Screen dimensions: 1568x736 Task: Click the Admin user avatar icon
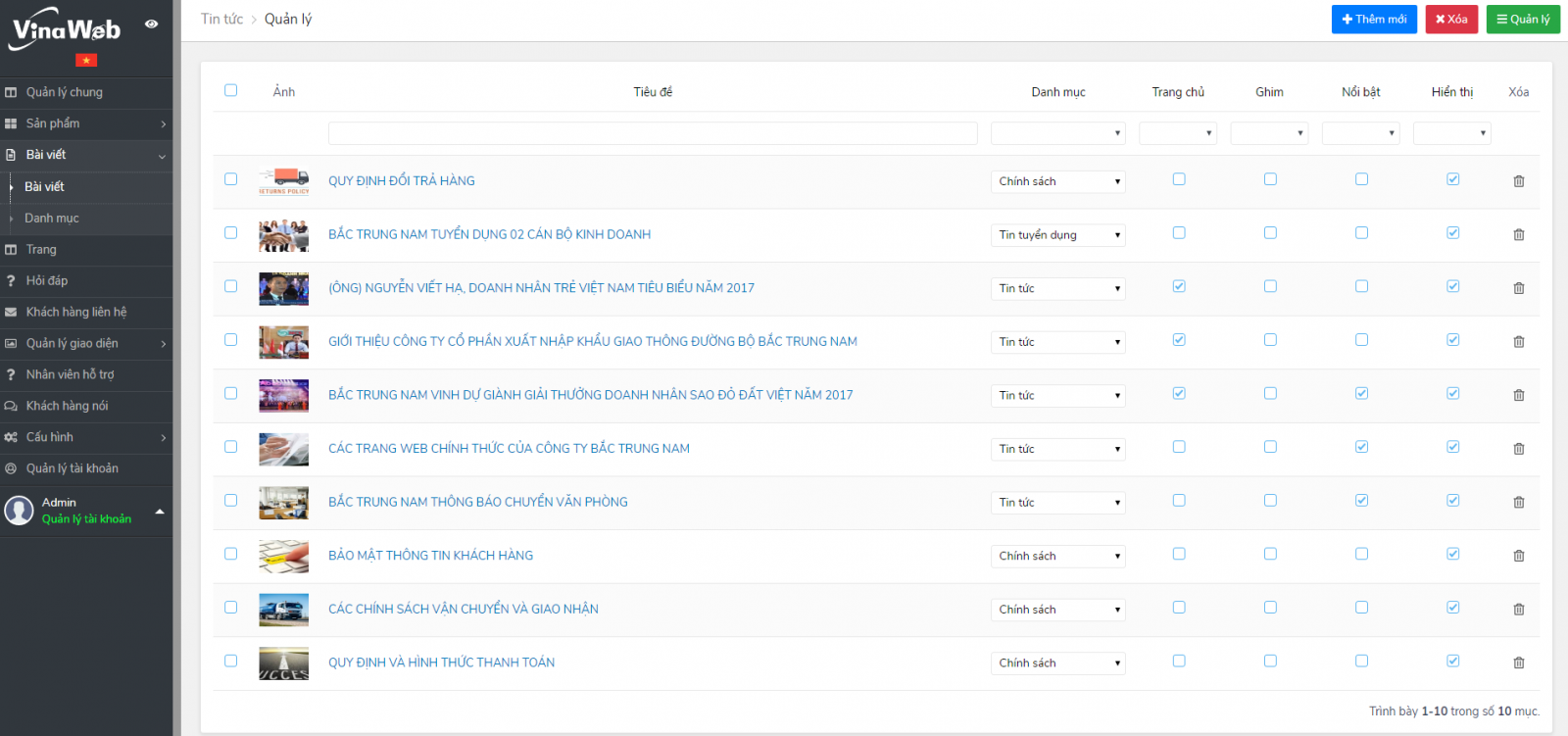coord(19,511)
